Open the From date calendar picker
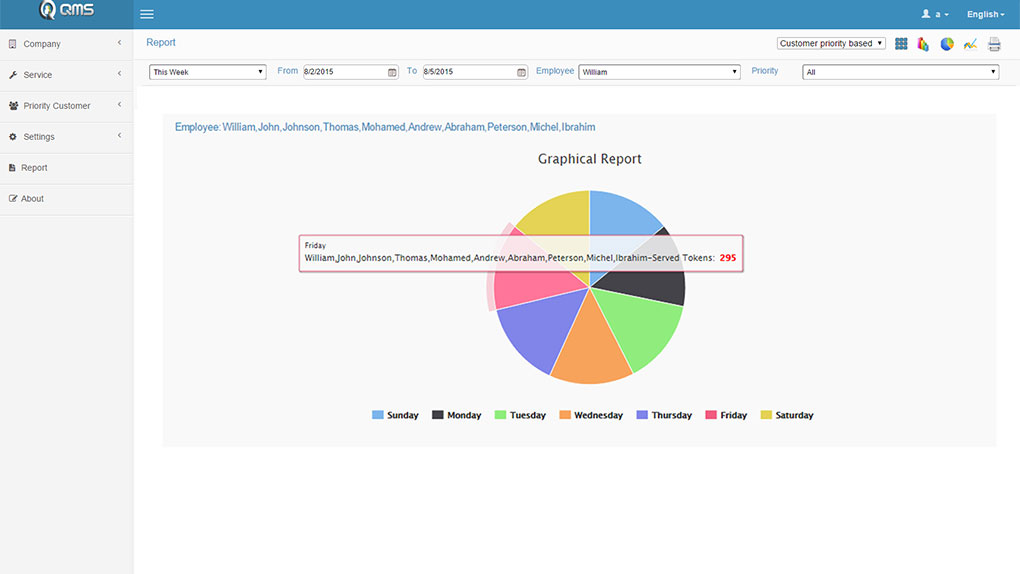The height and width of the screenshot is (574, 1020). click(x=392, y=72)
